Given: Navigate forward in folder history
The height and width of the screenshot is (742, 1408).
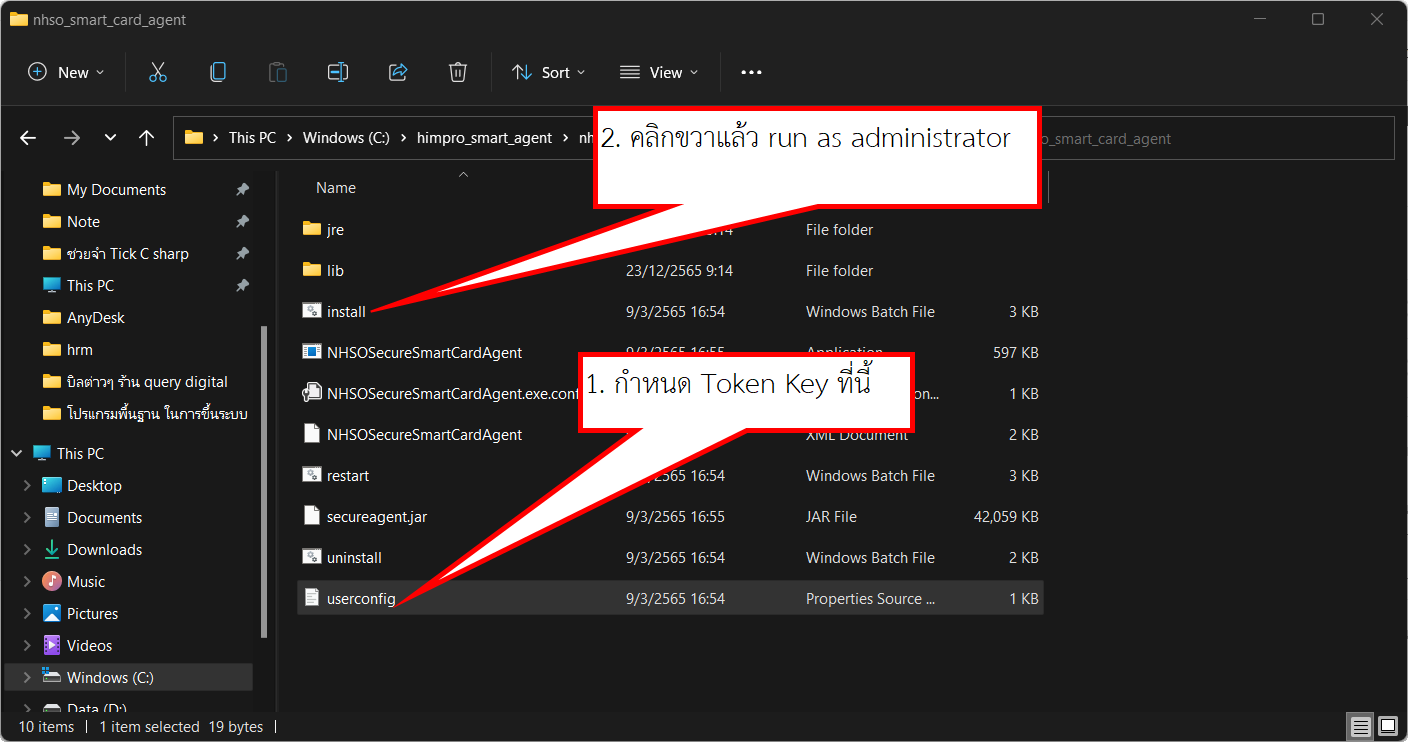Looking at the screenshot, I should coord(71,137).
